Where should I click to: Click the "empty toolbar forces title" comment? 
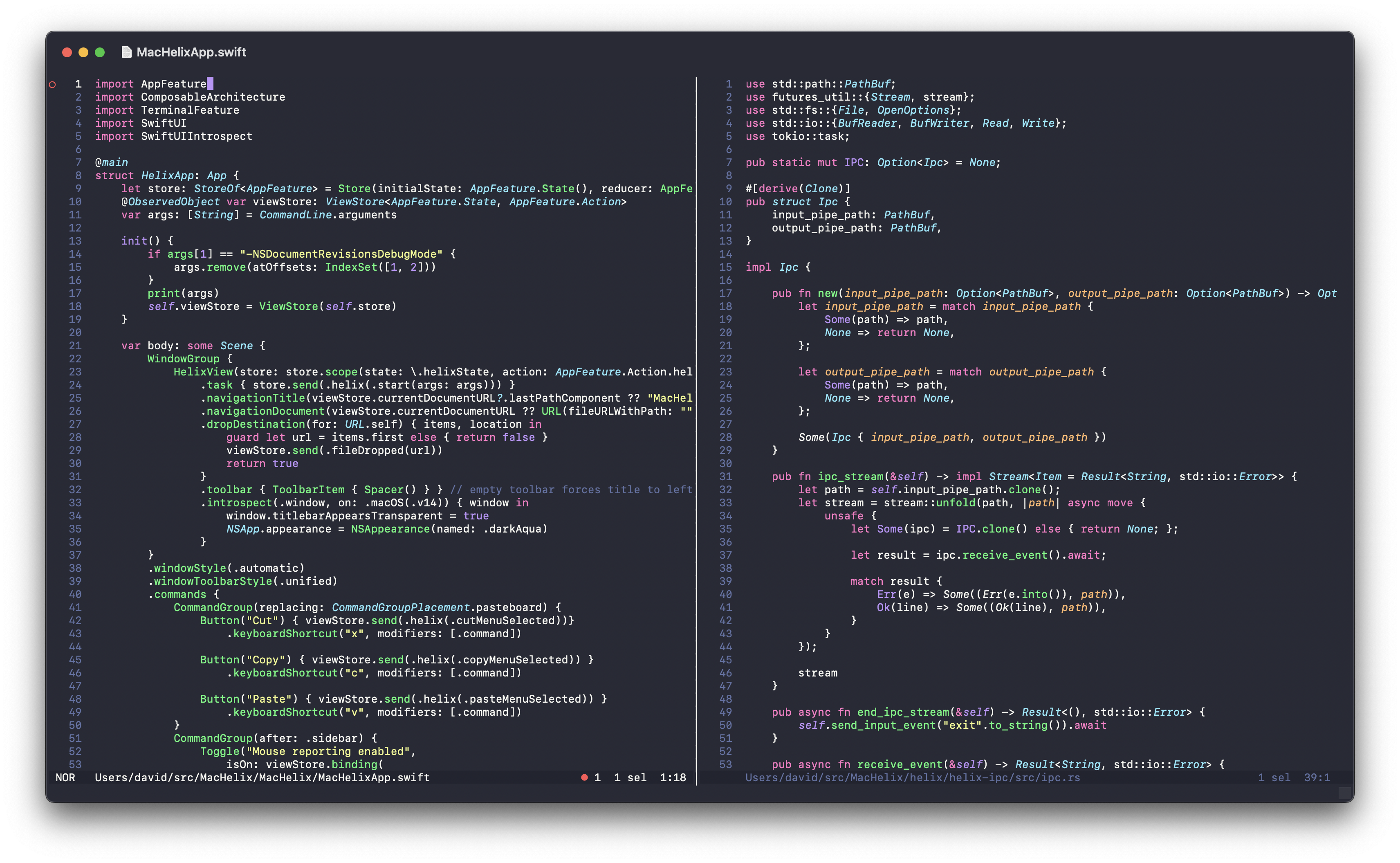(x=571, y=490)
